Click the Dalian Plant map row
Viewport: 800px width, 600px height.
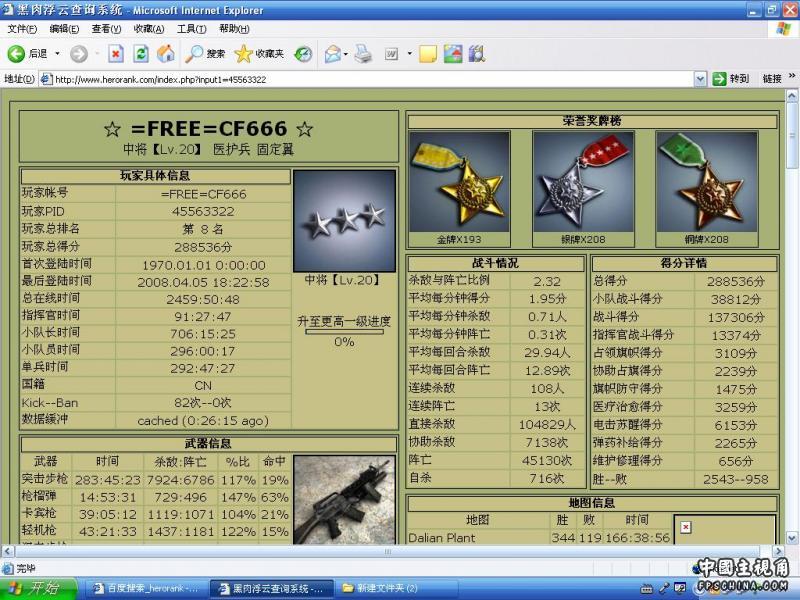coord(539,538)
